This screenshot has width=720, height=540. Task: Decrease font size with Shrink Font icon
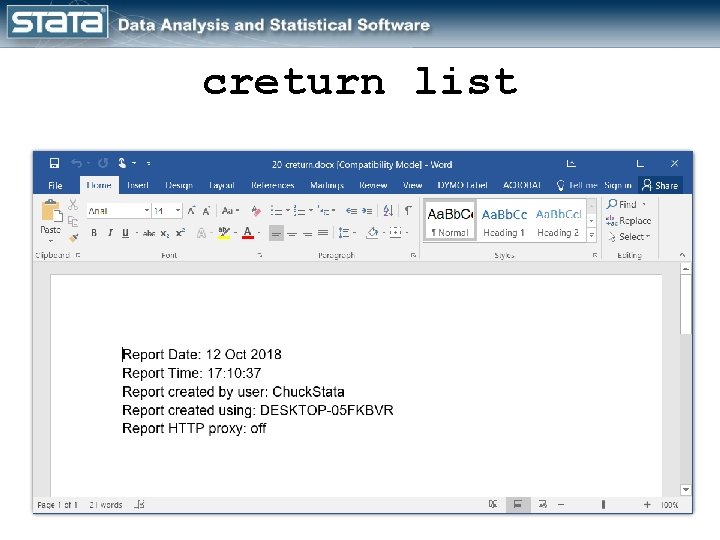click(x=206, y=210)
